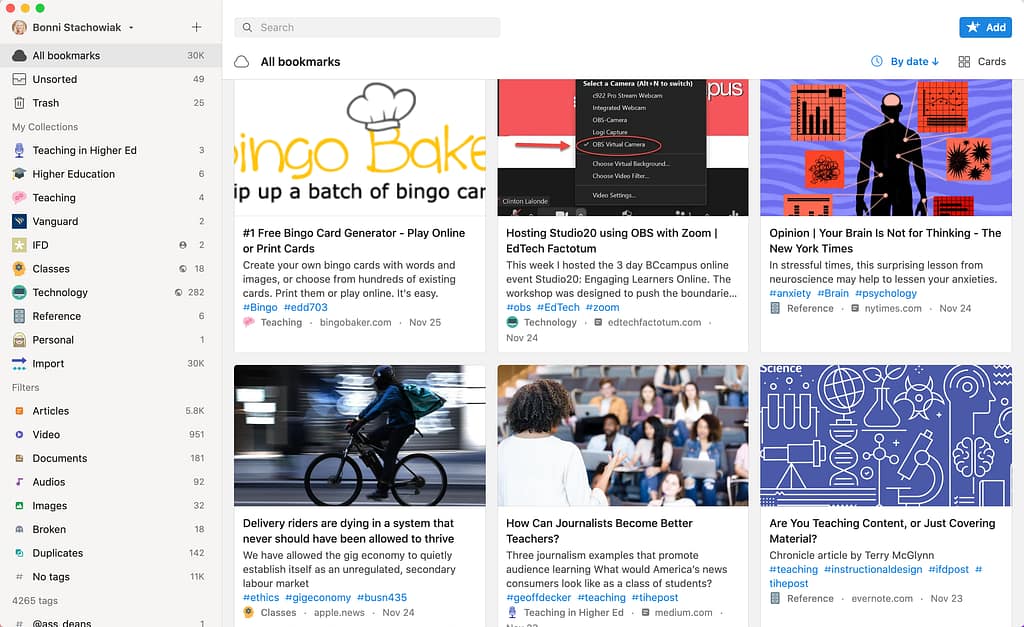Focus the Search input field
The image size is (1024, 627).
tap(367, 27)
